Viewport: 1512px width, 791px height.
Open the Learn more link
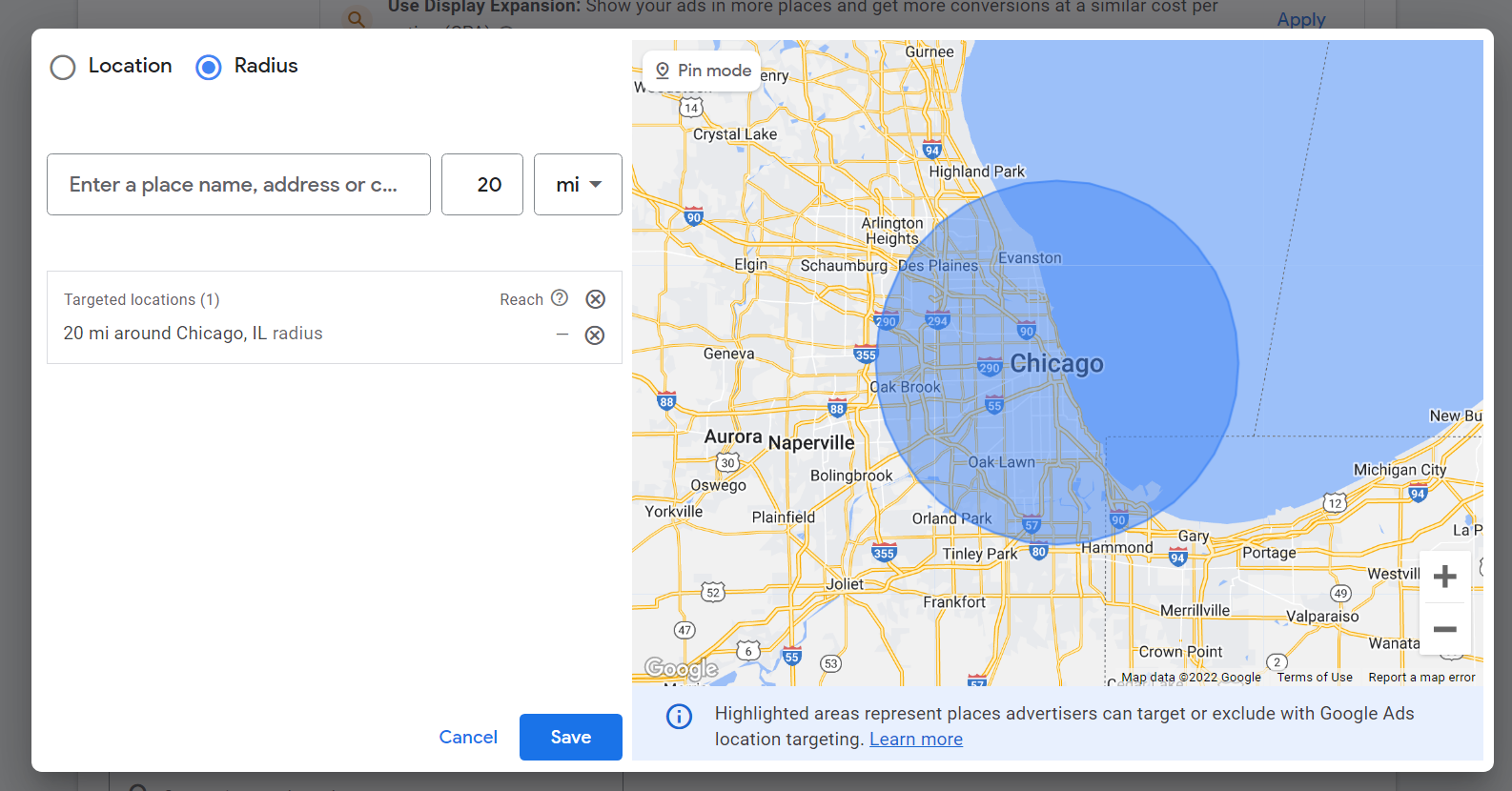click(915, 740)
